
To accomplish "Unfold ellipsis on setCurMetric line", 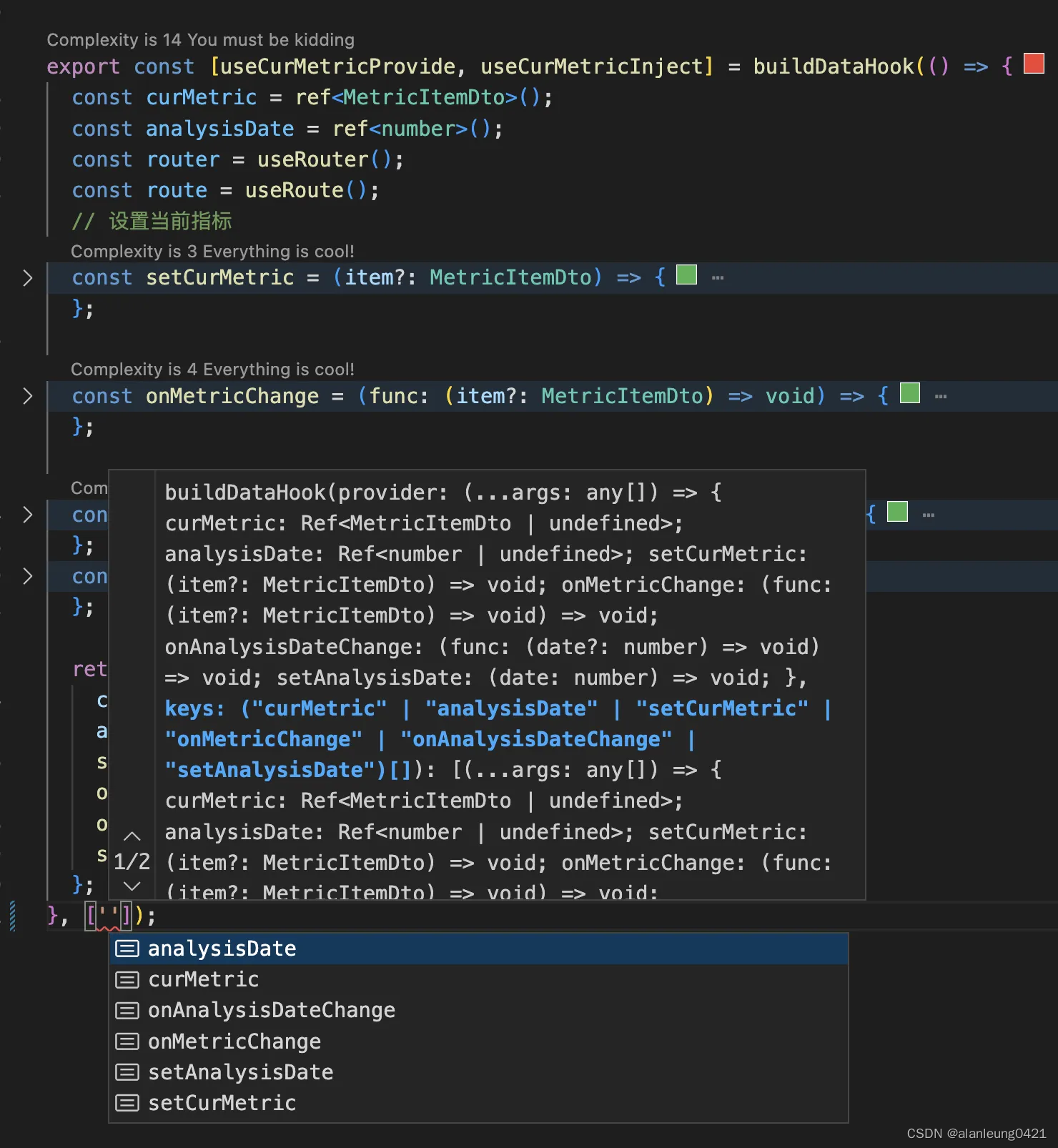I will click(x=718, y=278).
